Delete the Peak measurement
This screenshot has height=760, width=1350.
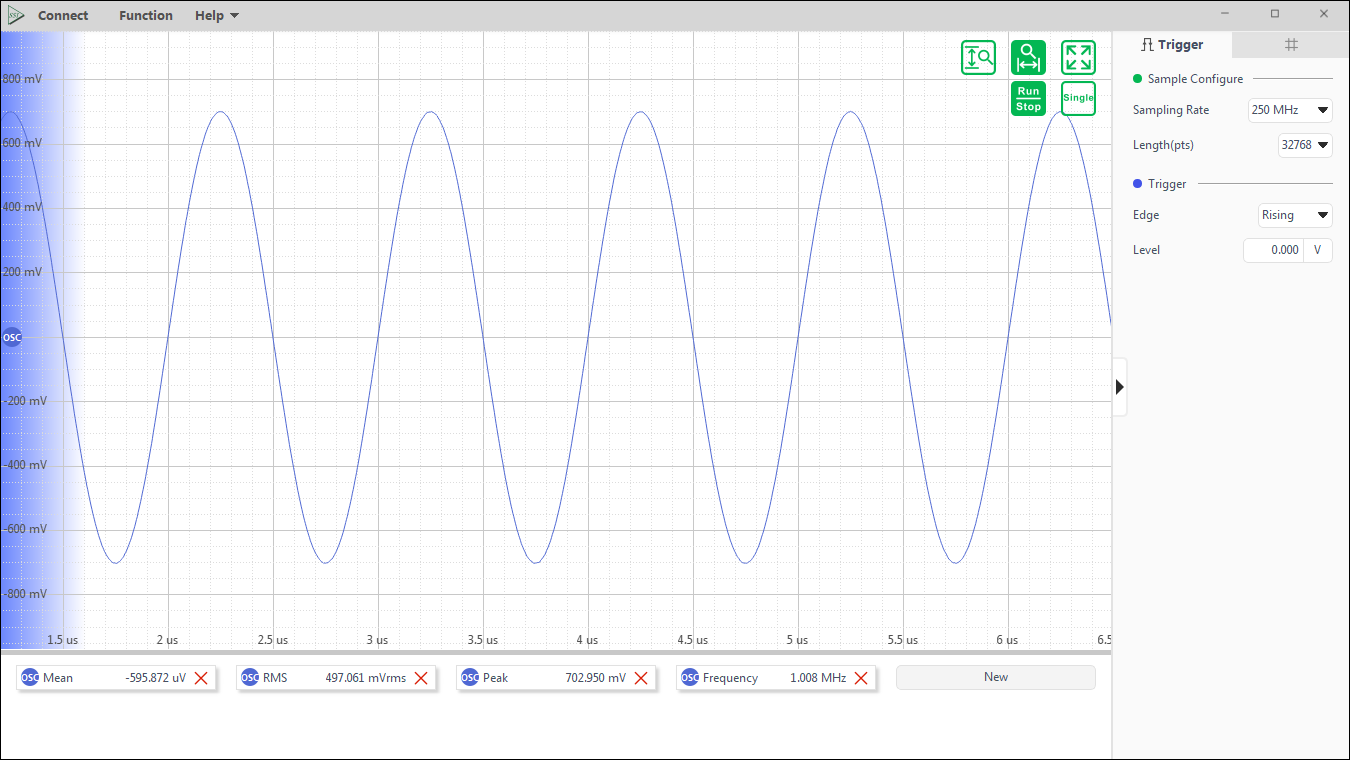click(x=641, y=678)
